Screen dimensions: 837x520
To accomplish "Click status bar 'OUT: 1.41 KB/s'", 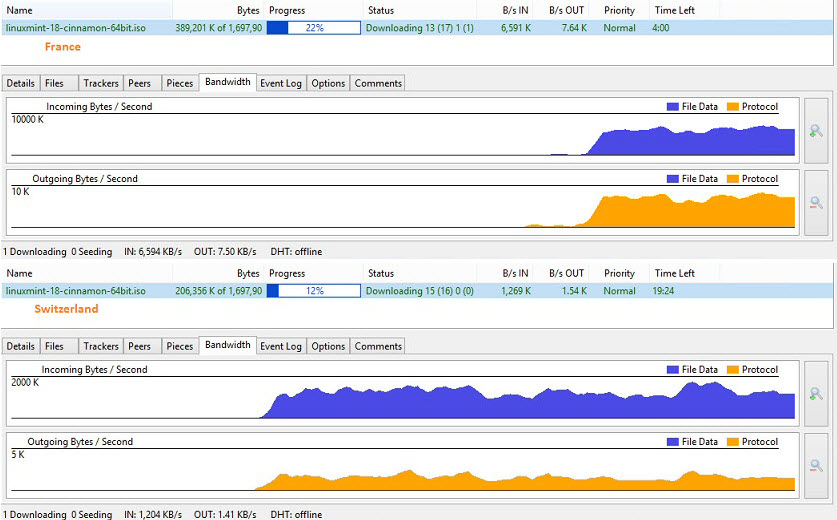I will pyautogui.click(x=225, y=515).
